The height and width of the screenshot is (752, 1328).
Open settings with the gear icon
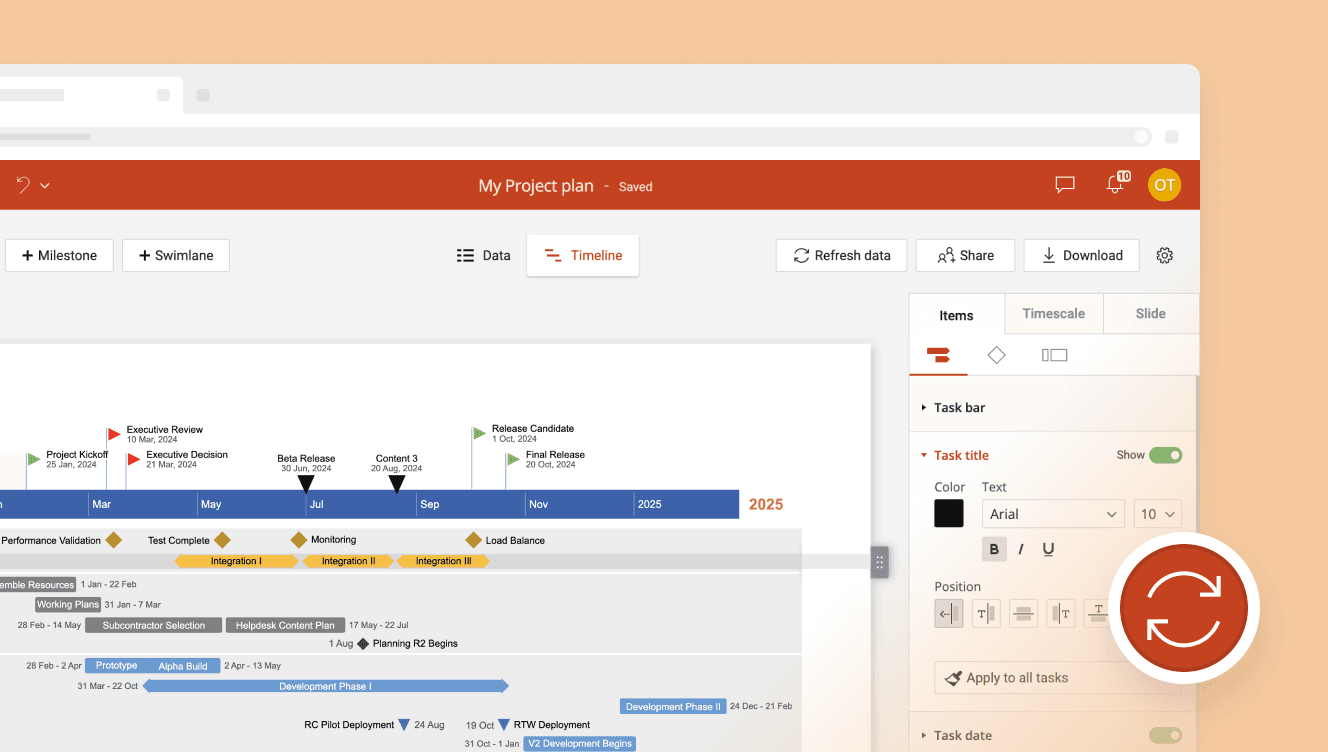[1164, 255]
